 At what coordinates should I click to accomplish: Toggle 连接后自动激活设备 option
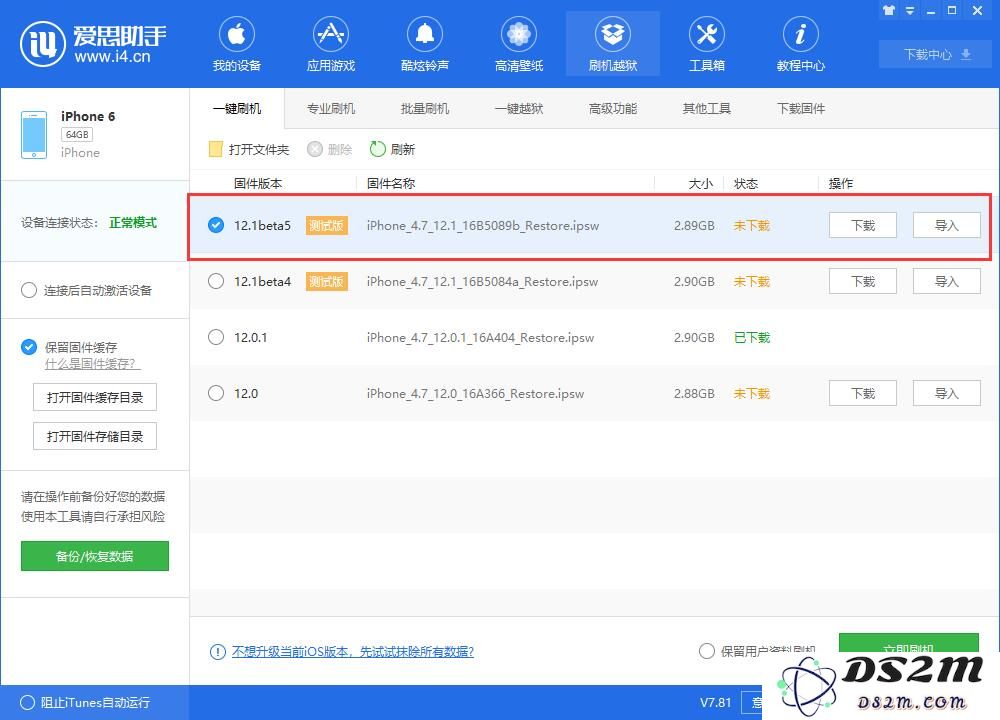[x=29, y=291]
